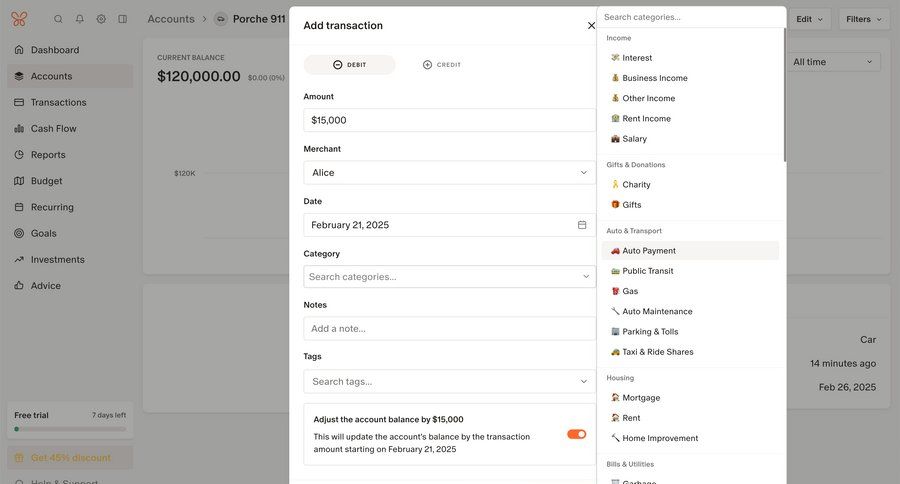This screenshot has height=484, width=900.
Task: Click the Add a note field
Action: (449, 328)
